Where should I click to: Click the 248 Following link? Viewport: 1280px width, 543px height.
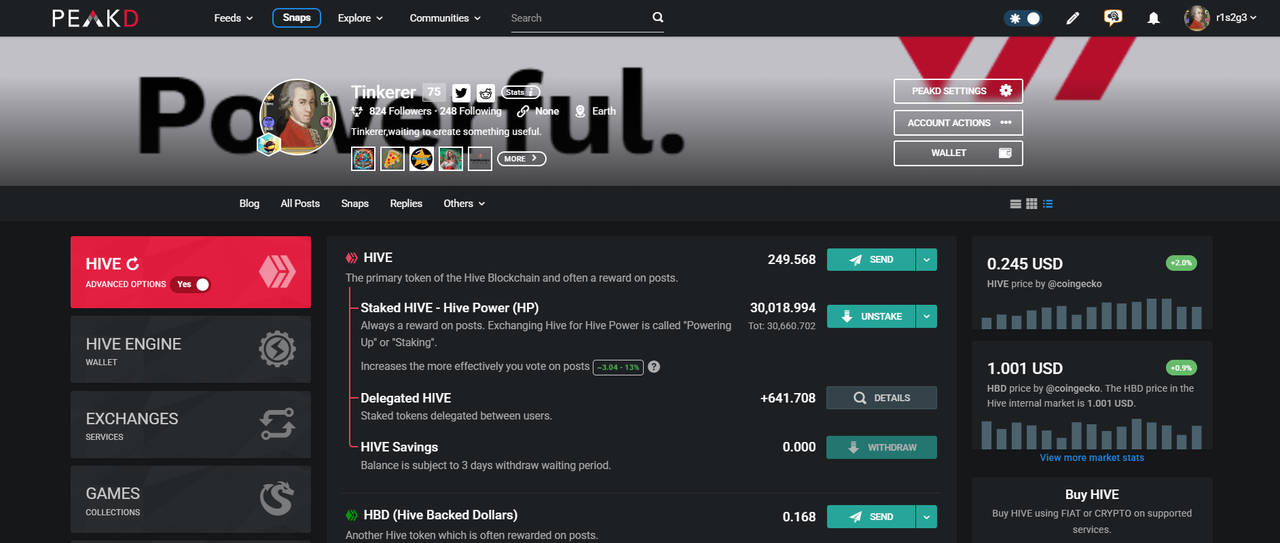coord(471,111)
